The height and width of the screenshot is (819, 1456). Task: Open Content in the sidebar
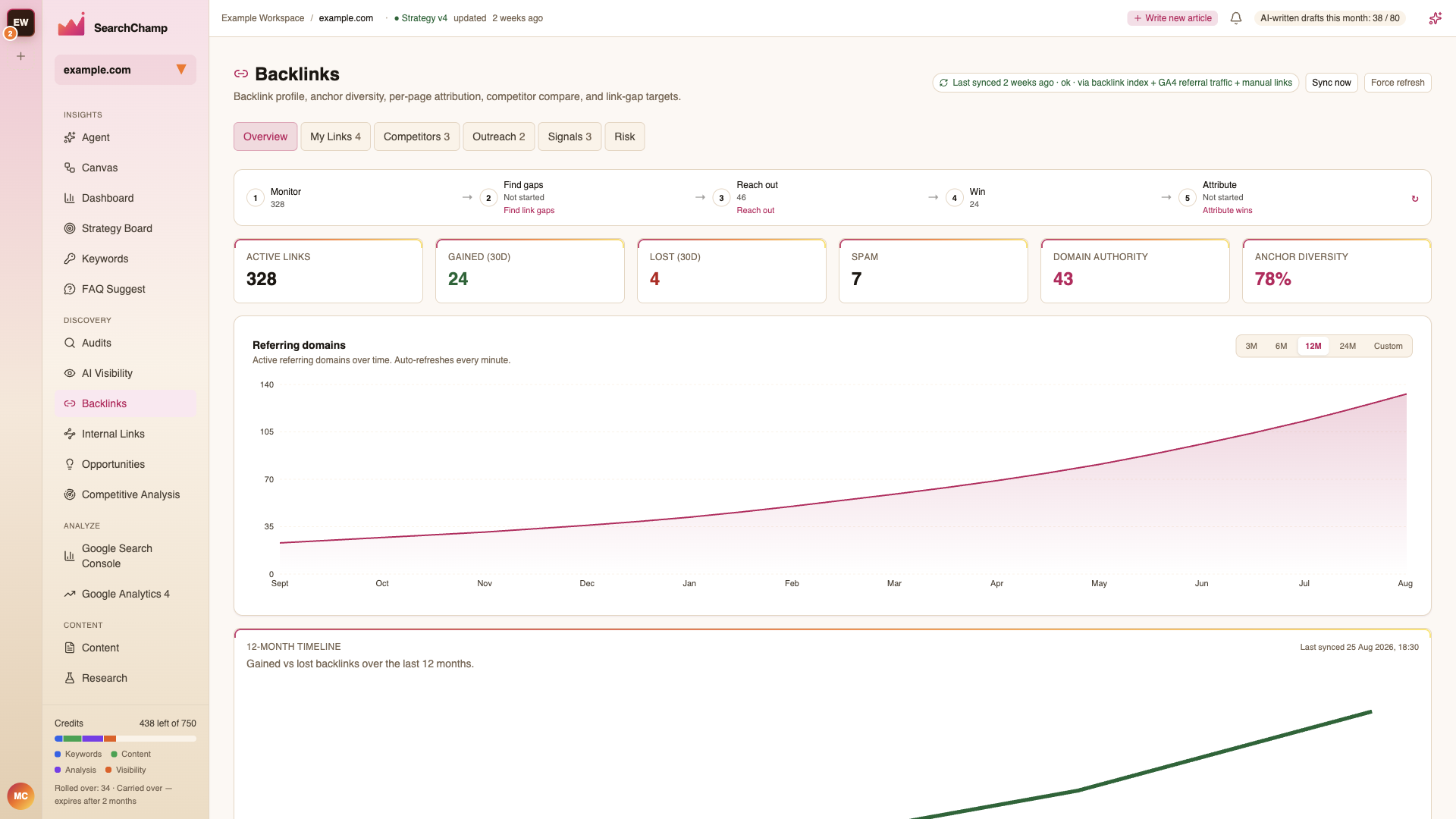pyautogui.click(x=125, y=648)
